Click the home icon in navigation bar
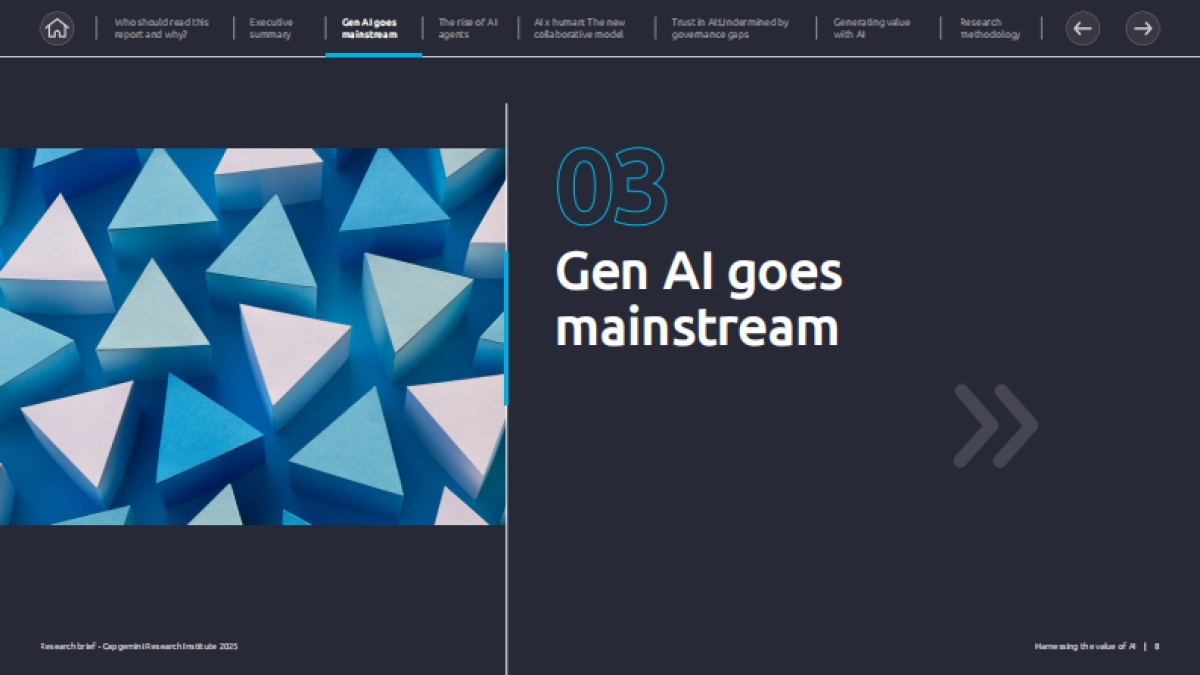 pos(57,28)
